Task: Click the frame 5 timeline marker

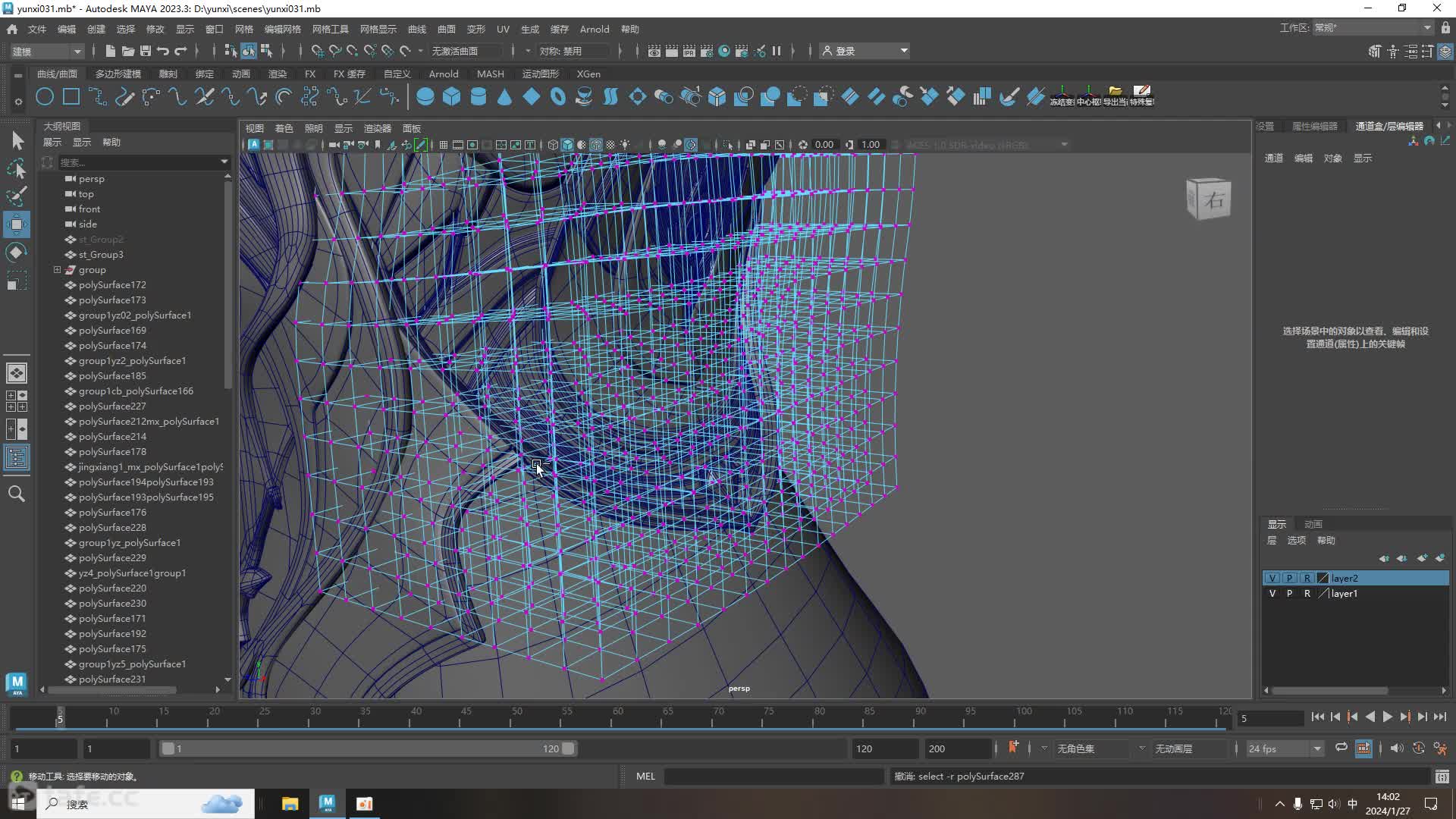Action: [60, 717]
